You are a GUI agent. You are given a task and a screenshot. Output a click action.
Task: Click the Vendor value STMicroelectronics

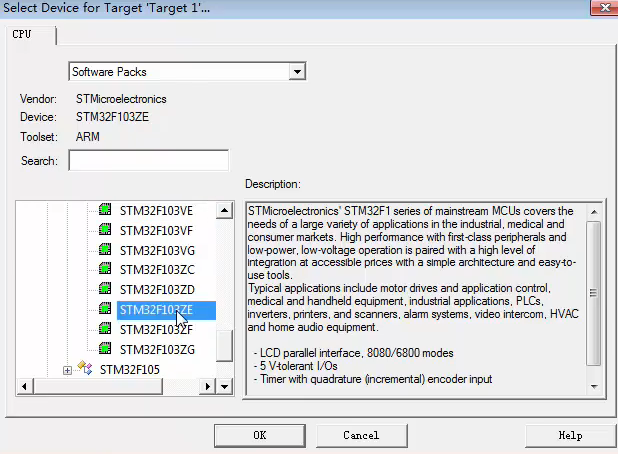121,99
